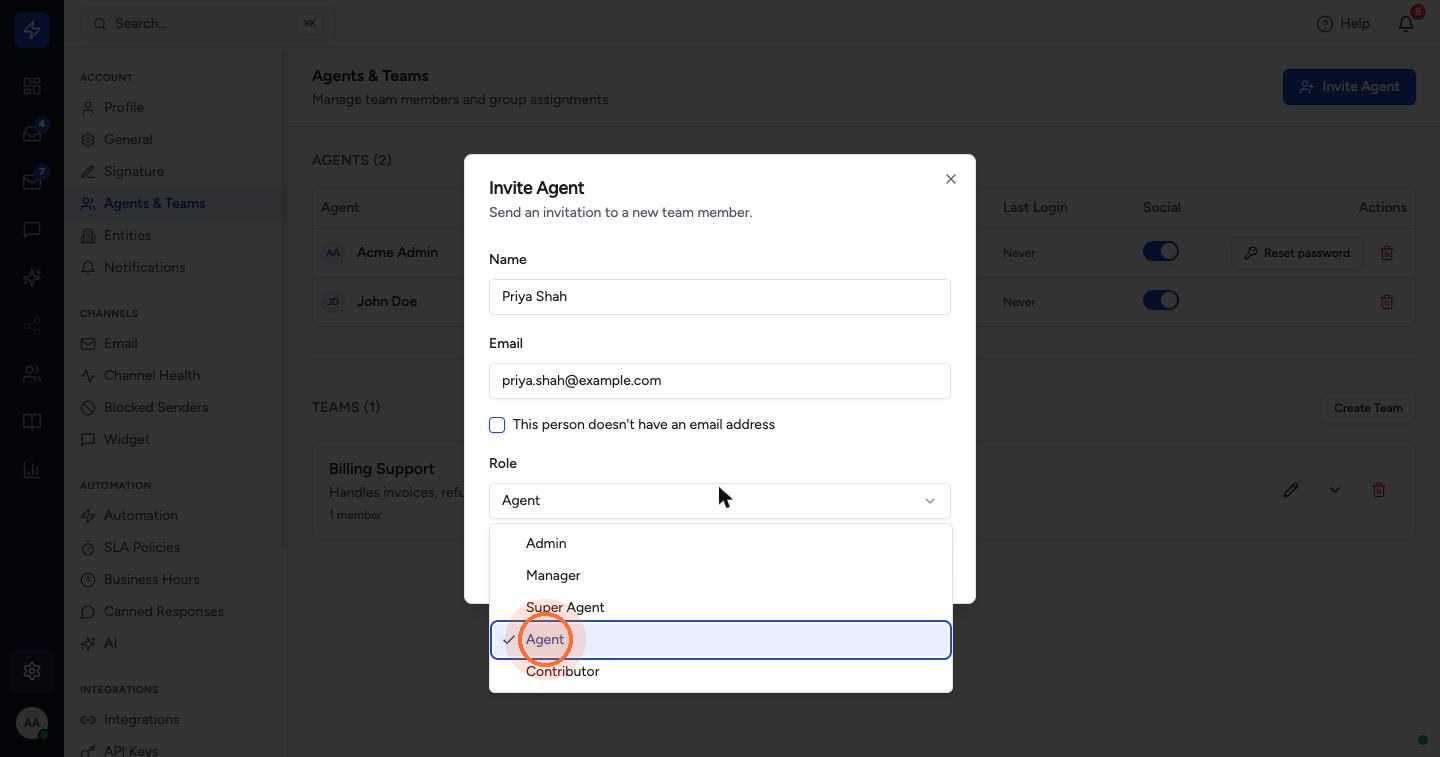Delete Billing Support team trash icon
Image resolution: width=1440 pixels, height=757 pixels.
[x=1379, y=490]
